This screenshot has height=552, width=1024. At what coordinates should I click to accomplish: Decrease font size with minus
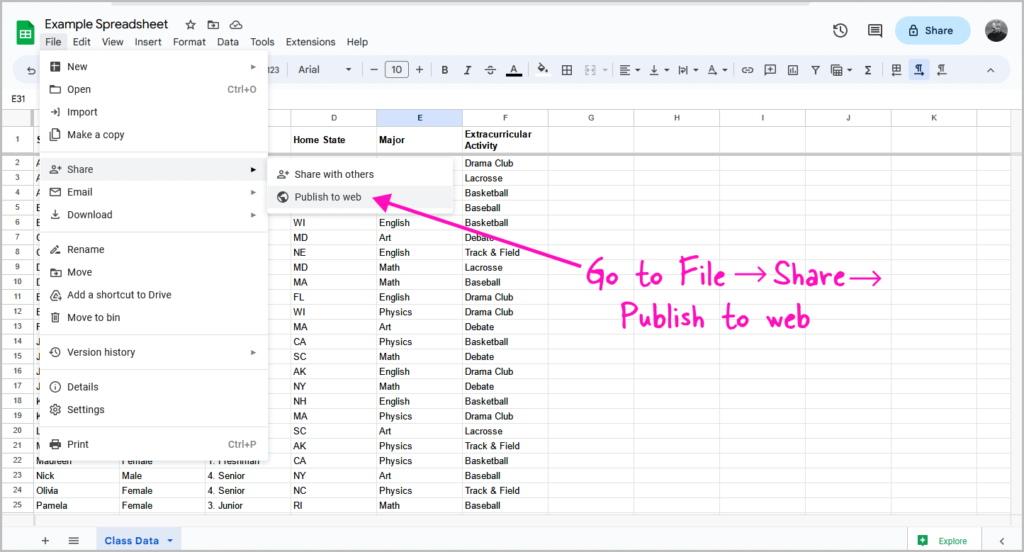[374, 70]
